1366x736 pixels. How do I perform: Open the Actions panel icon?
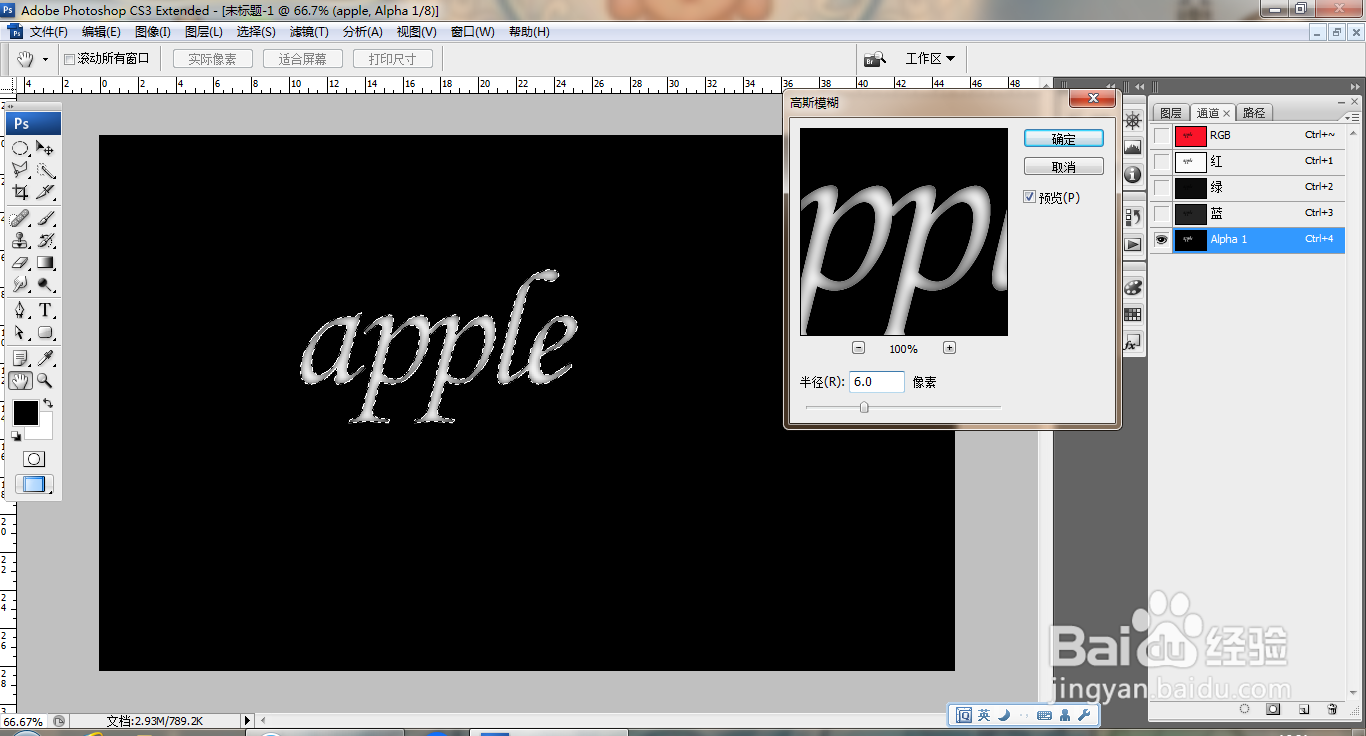click(1133, 244)
